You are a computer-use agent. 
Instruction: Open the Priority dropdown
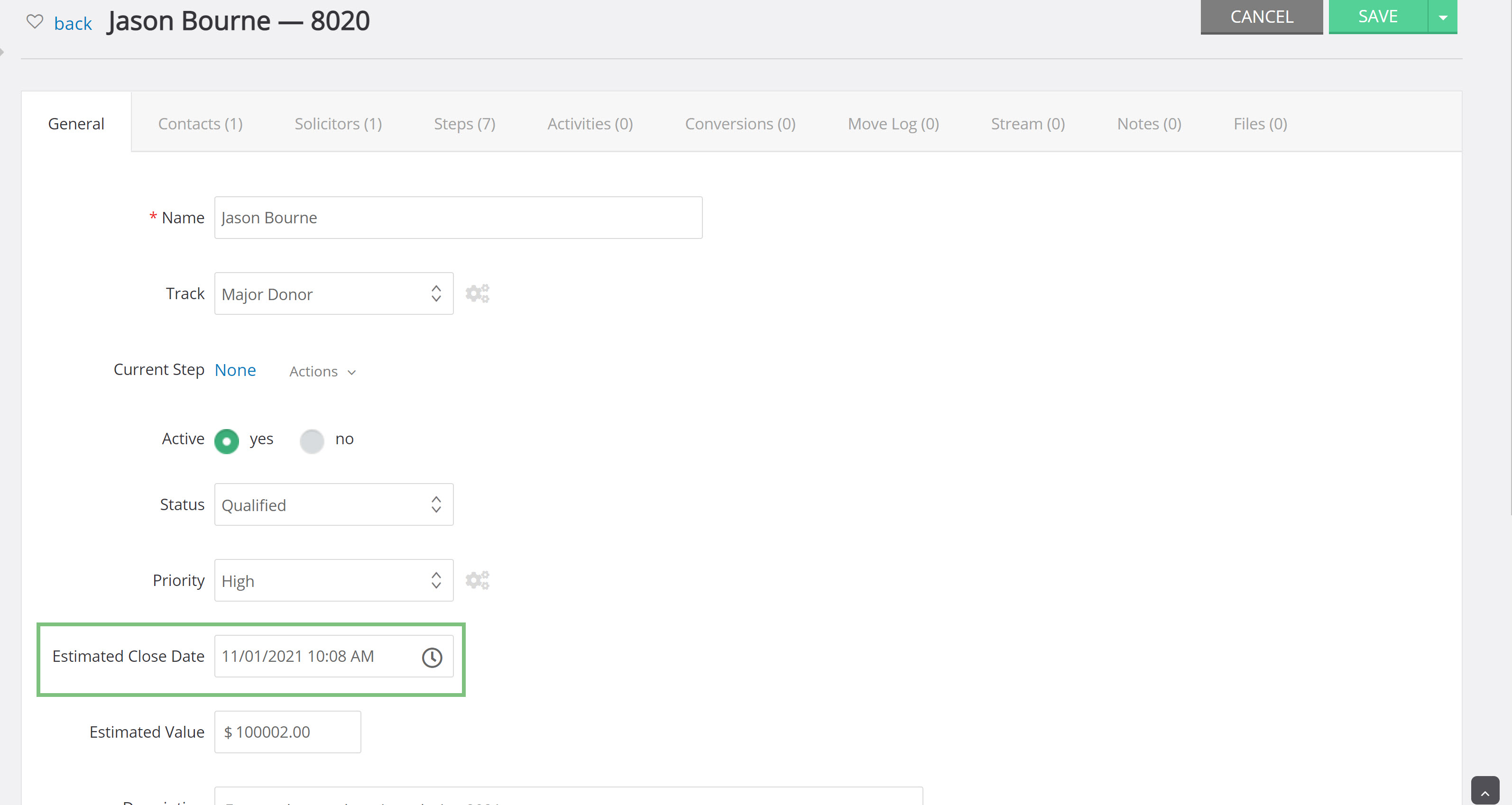333,580
